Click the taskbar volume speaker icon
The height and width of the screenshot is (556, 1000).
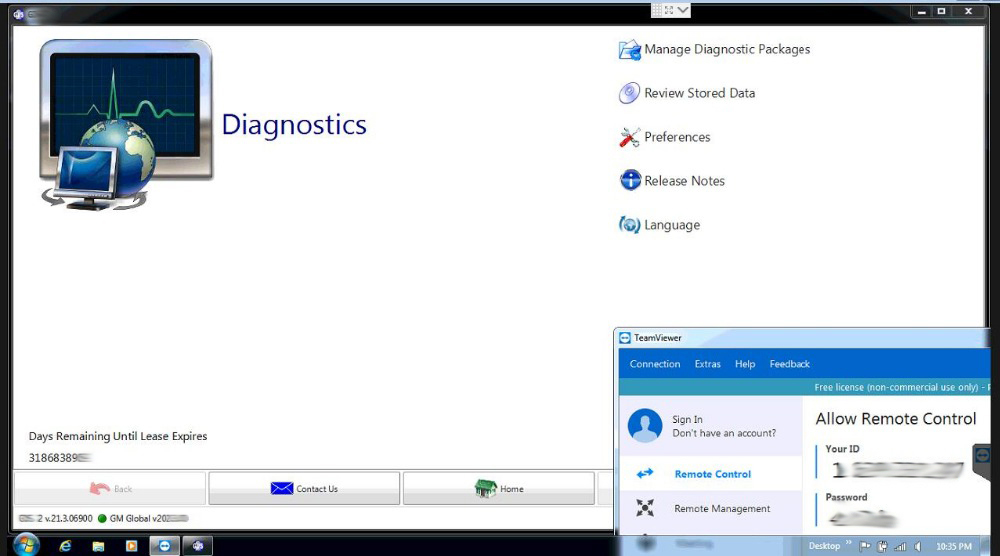click(x=917, y=546)
